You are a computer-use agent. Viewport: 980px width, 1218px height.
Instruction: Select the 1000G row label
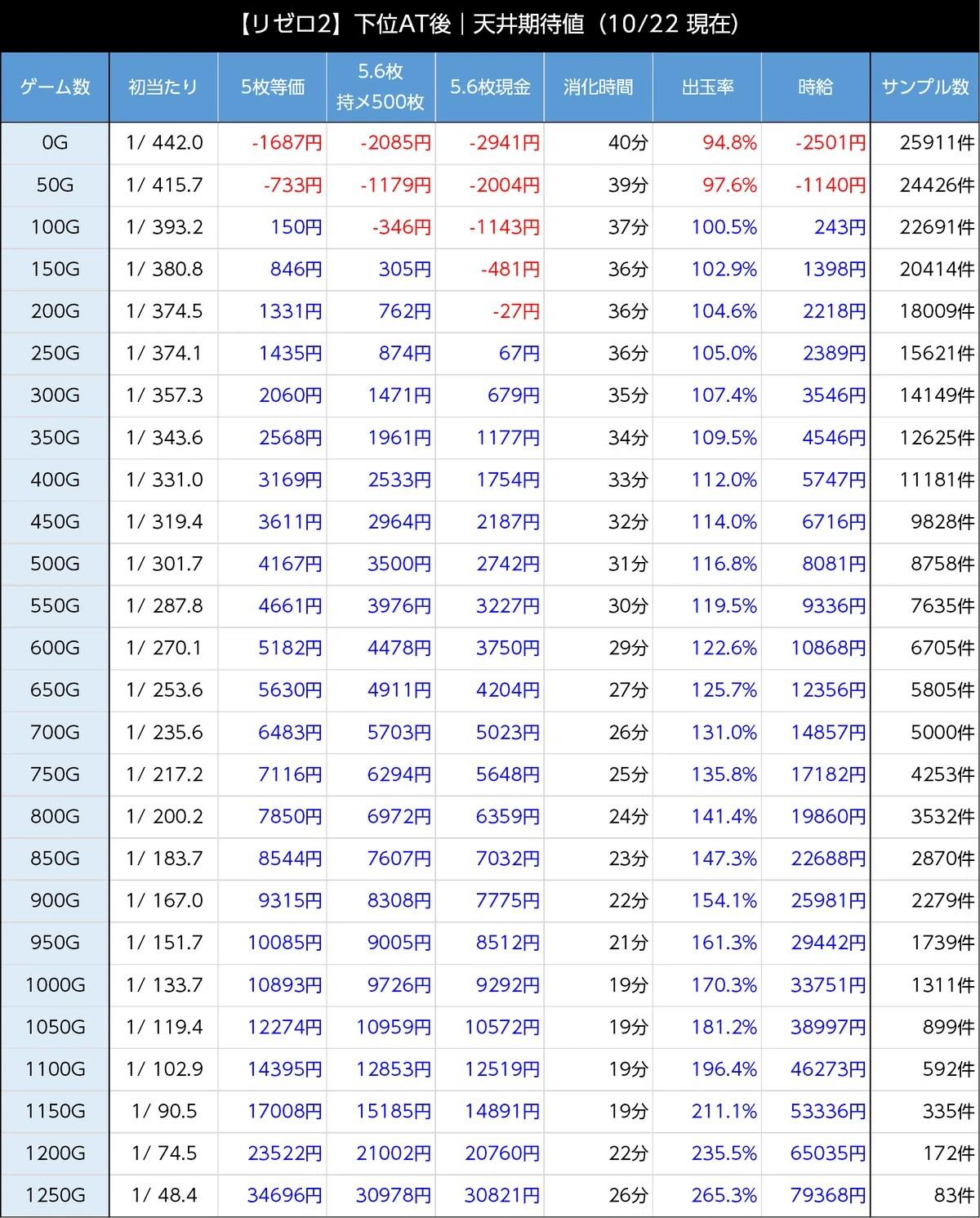tap(55, 985)
